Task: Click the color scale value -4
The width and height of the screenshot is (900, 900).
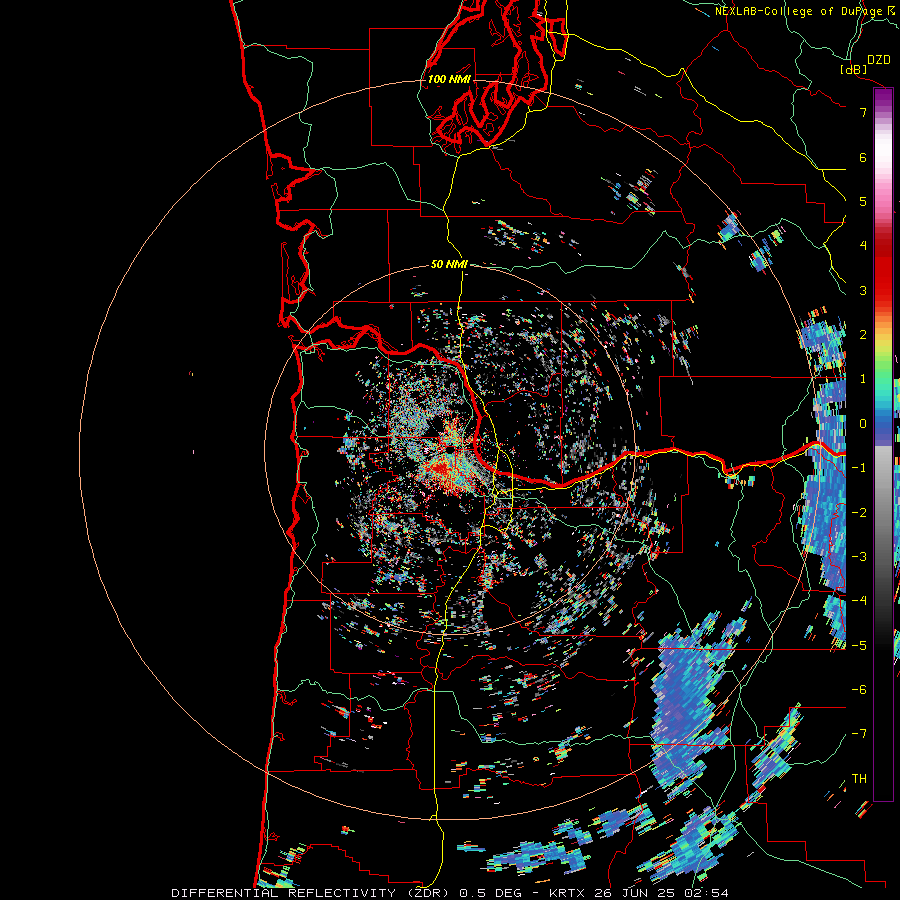Action: [859, 601]
